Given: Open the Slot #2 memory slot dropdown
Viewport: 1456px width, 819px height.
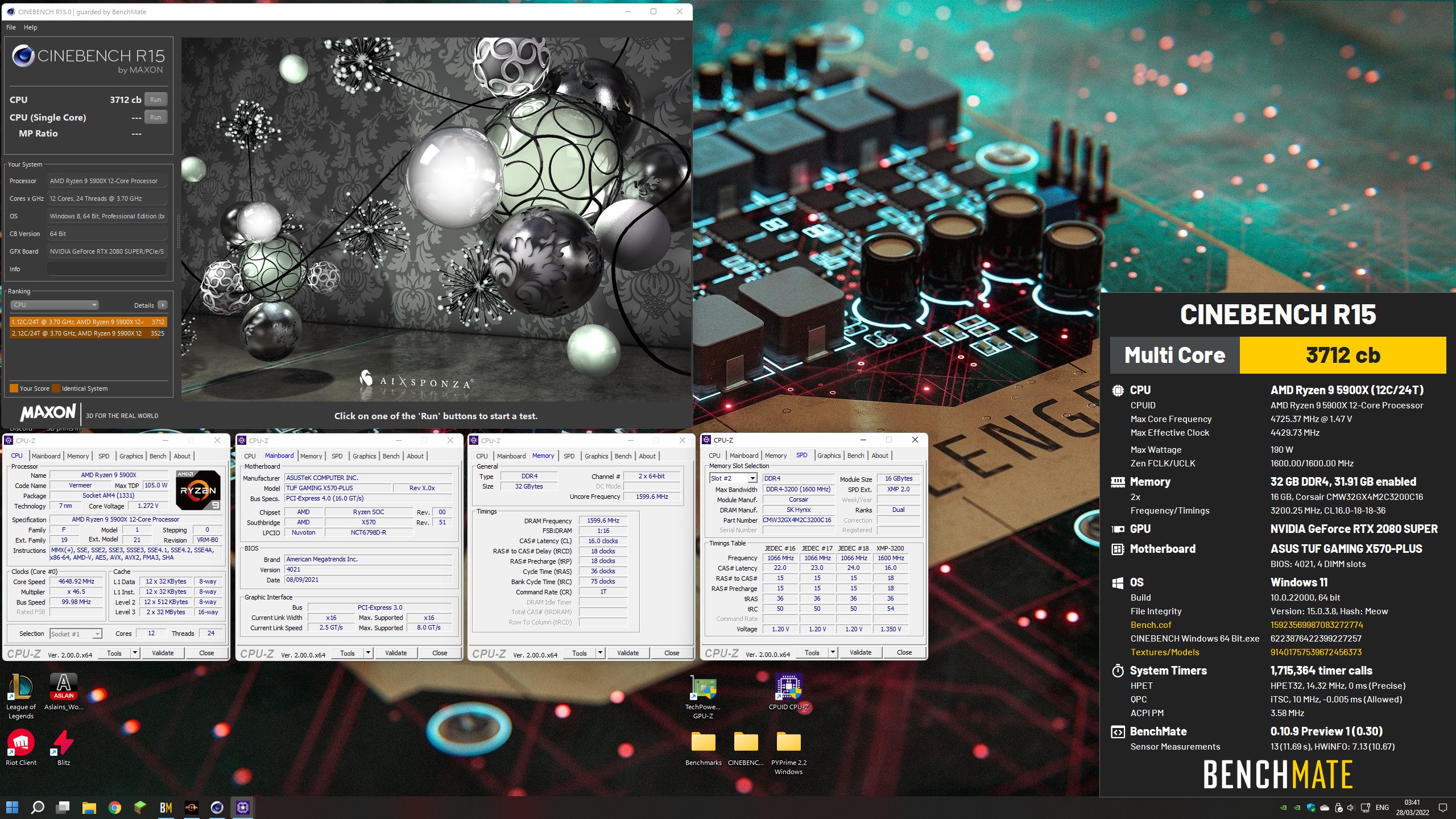Looking at the screenshot, I should pos(733,478).
